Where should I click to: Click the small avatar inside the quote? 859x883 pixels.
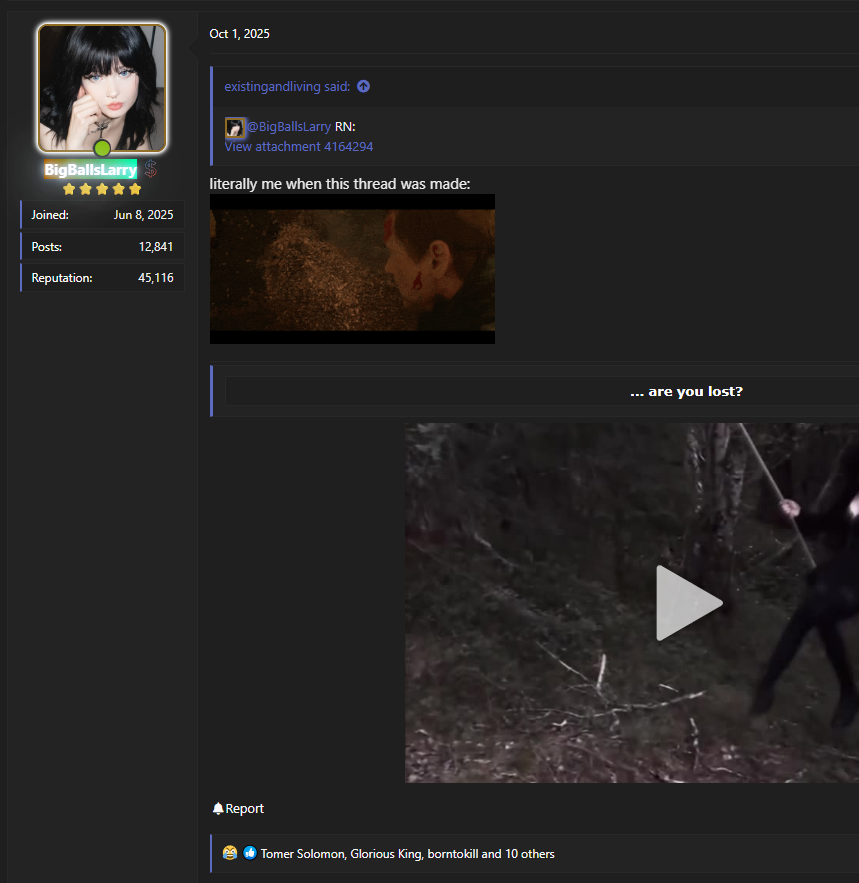click(234, 127)
